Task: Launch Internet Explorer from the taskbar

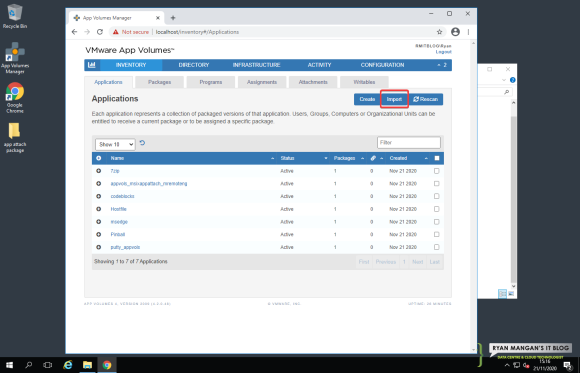Action: [x=68, y=365]
